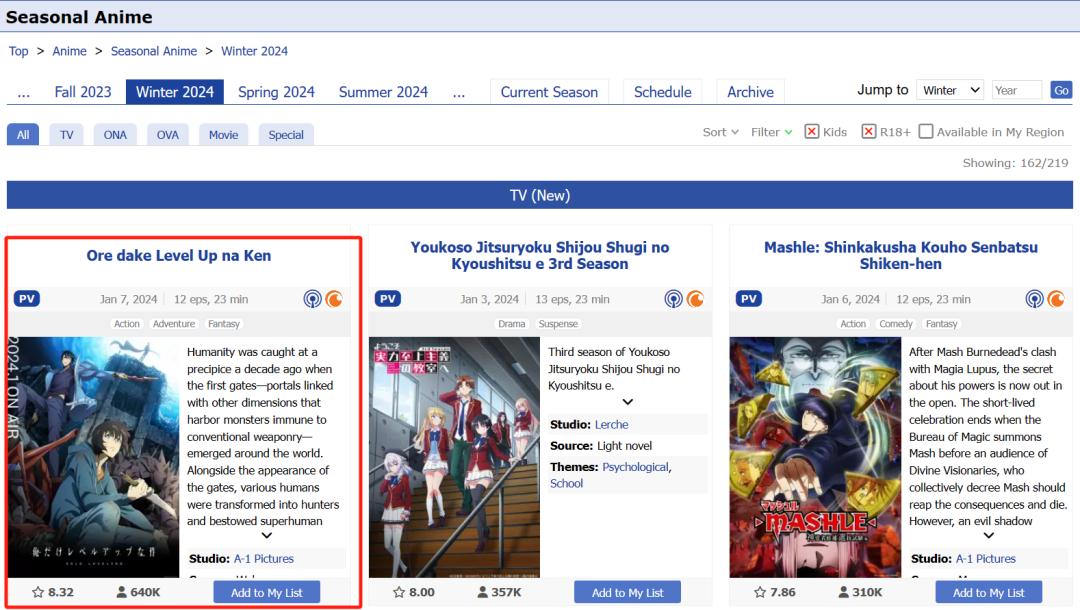Filter by TV type
Screen dimensions: 1080x610
point(66,135)
